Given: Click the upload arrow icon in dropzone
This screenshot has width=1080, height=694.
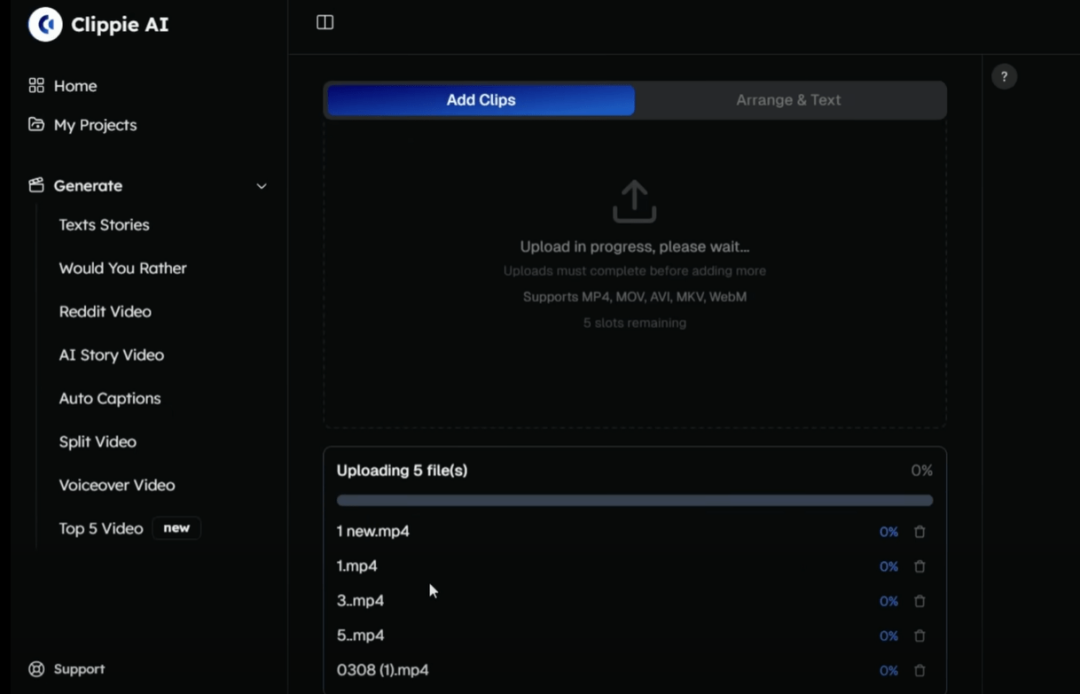Looking at the screenshot, I should 634,201.
